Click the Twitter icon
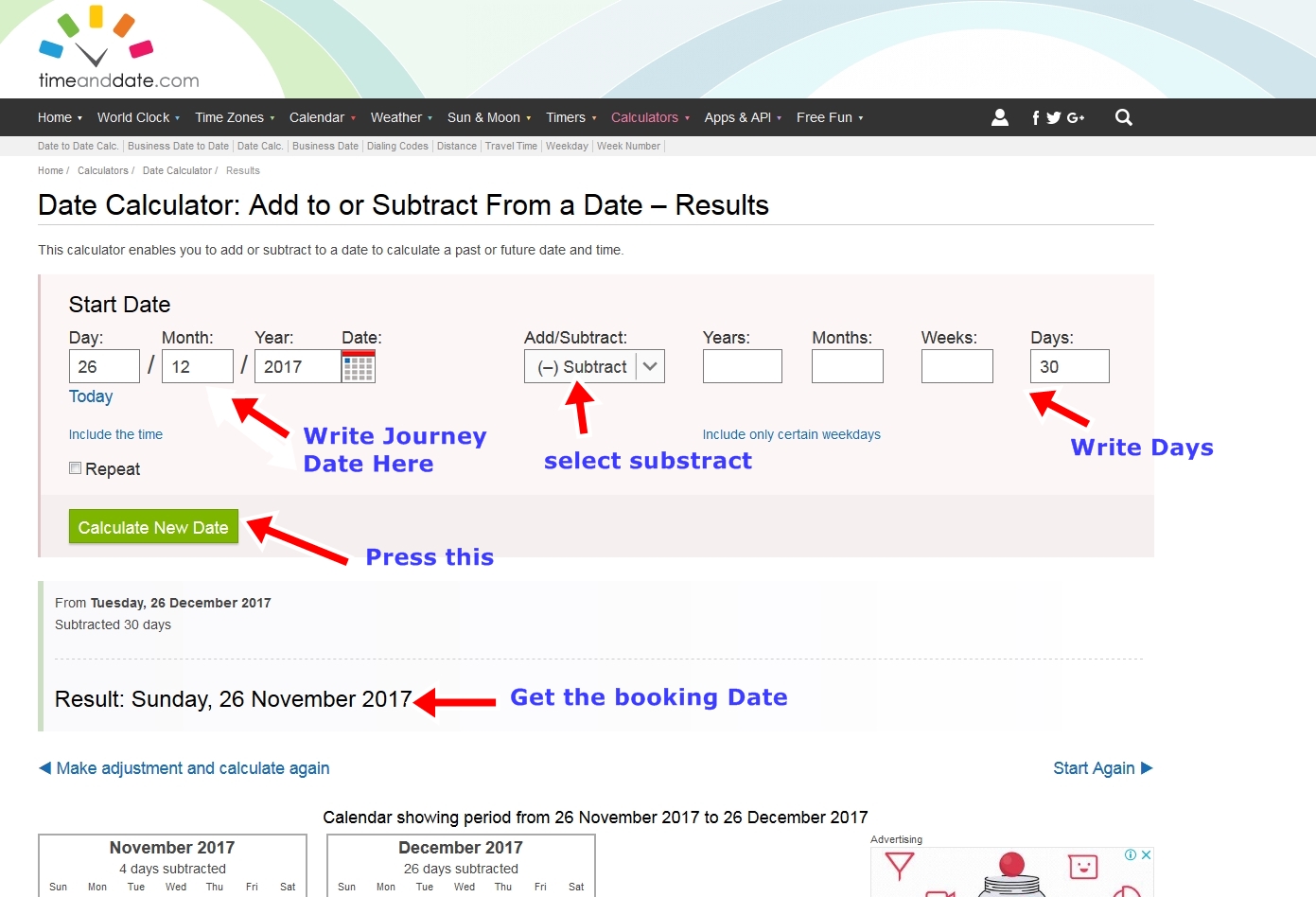The image size is (1316, 897). tap(1054, 116)
